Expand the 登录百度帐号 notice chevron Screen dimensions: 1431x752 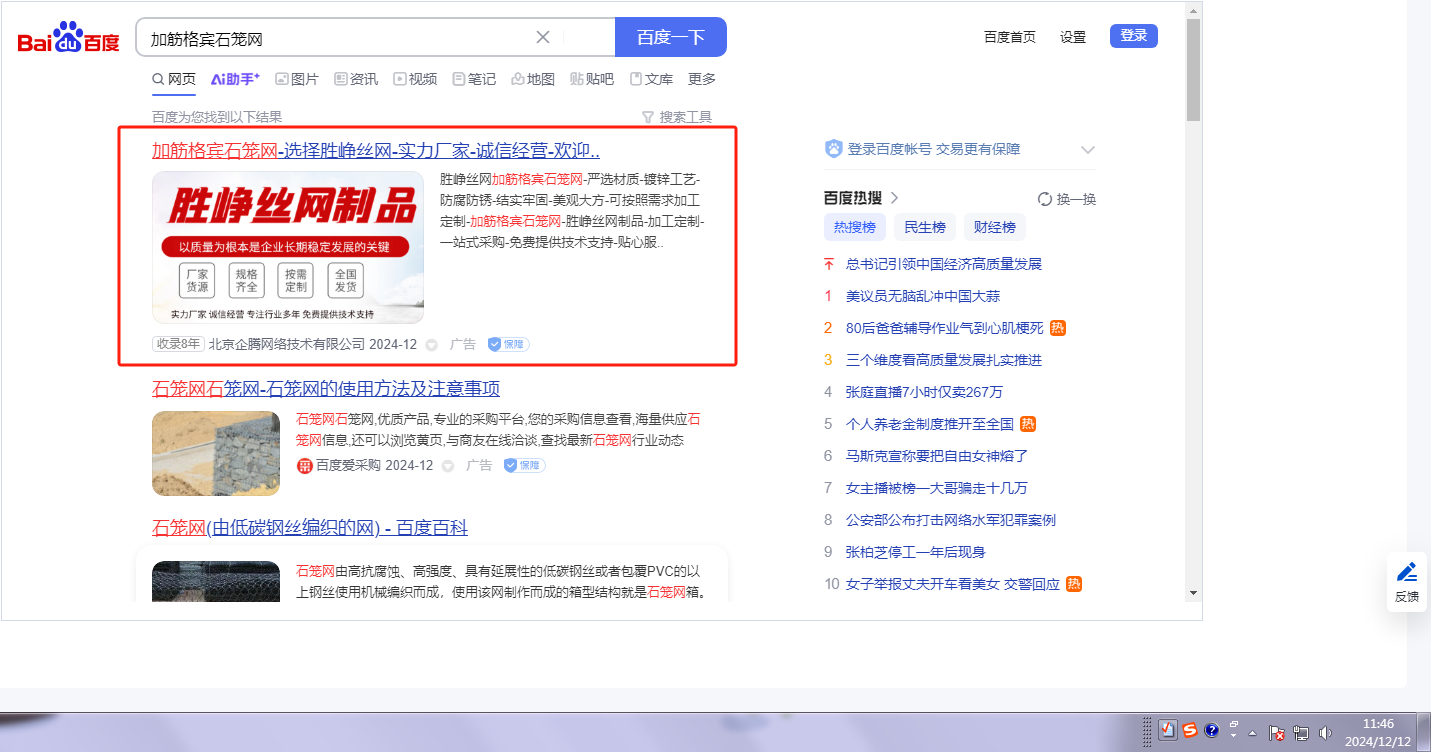1088,150
